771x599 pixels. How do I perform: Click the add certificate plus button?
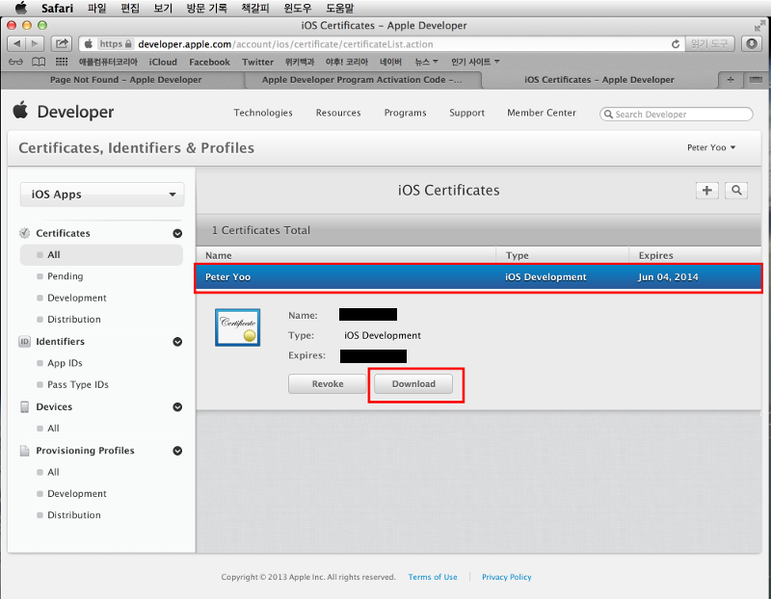point(707,190)
